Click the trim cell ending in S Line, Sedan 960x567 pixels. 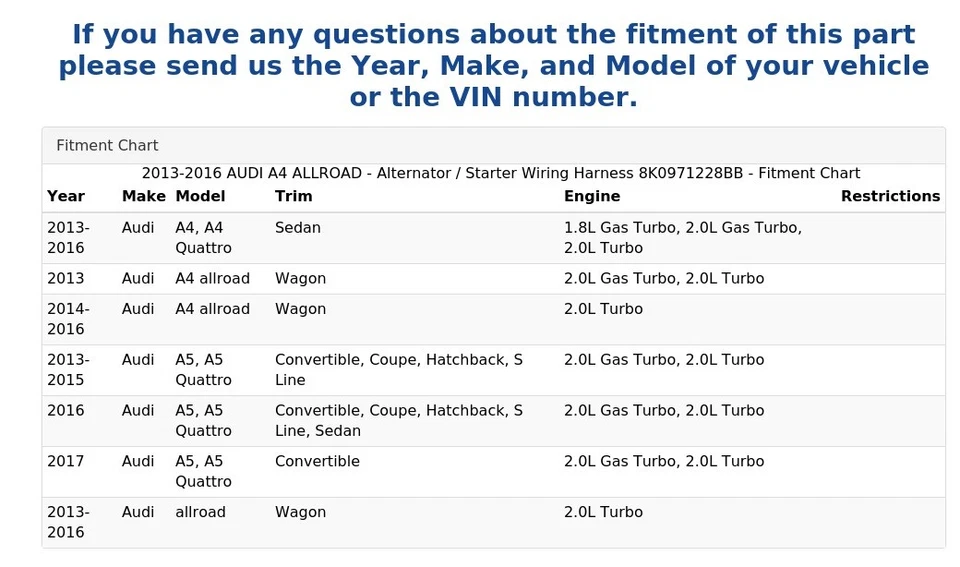click(399, 421)
